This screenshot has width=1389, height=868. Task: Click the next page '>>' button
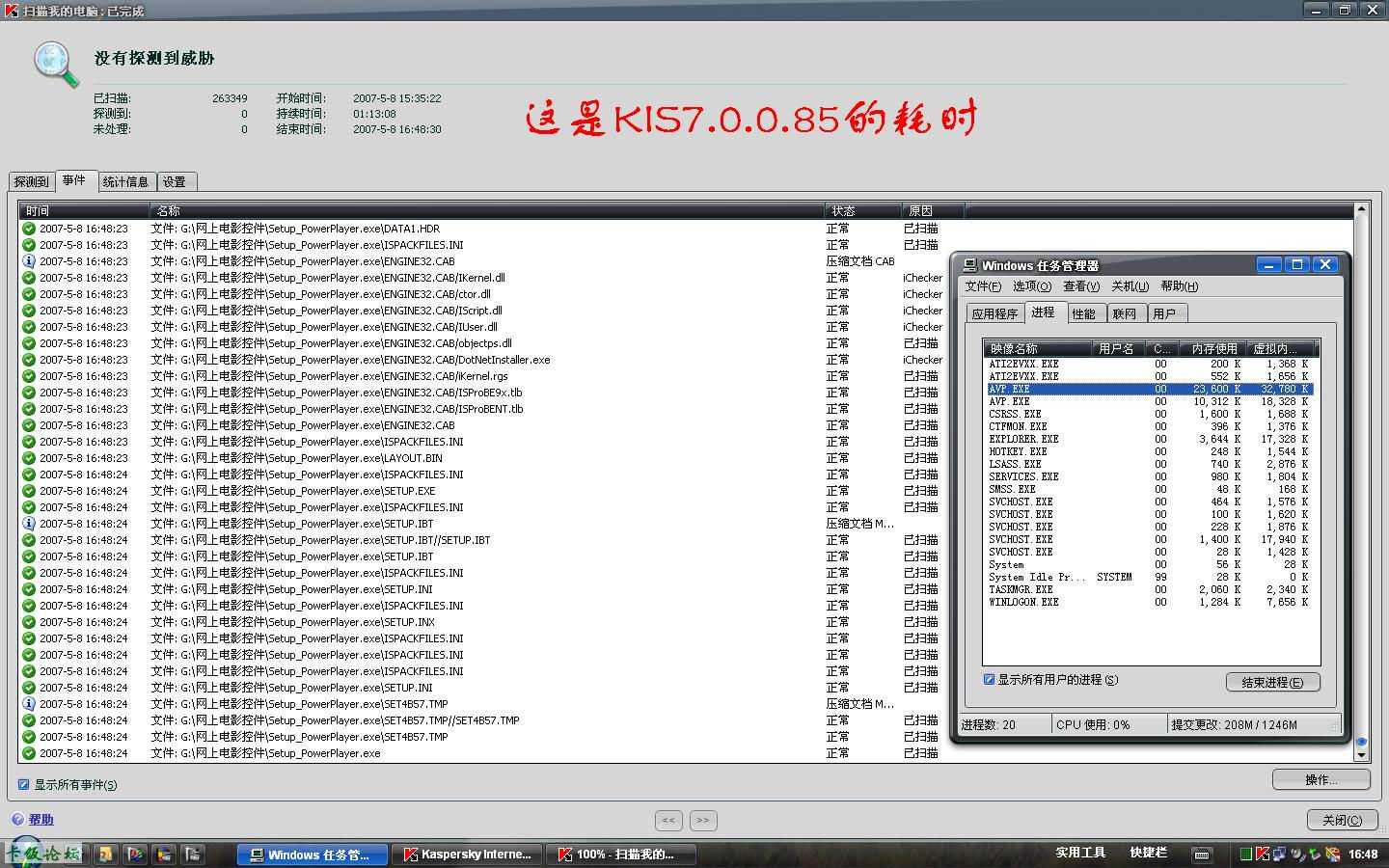click(x=703, y=820)
